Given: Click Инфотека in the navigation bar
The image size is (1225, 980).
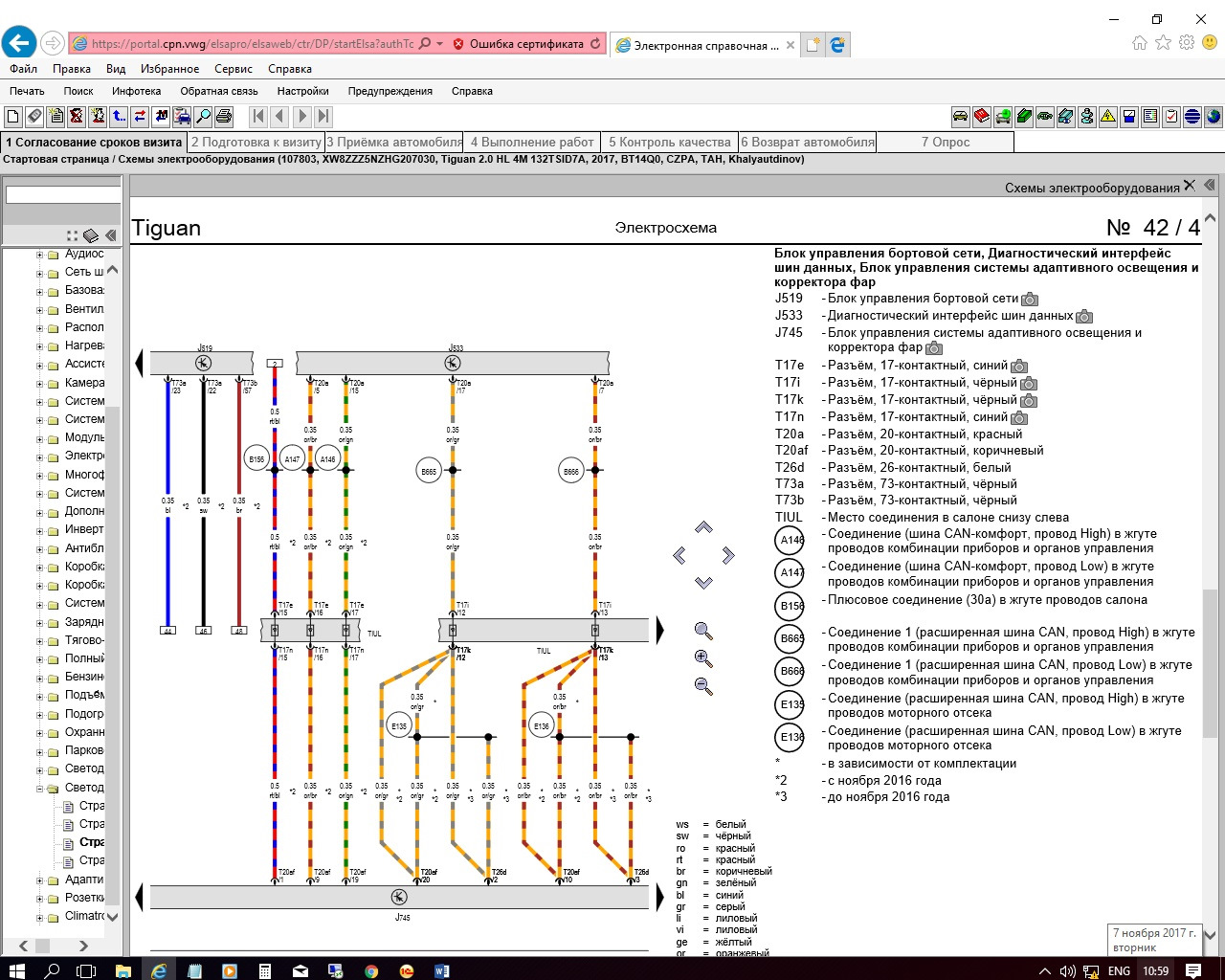Looking at the screenshot, I should [136, 91].
